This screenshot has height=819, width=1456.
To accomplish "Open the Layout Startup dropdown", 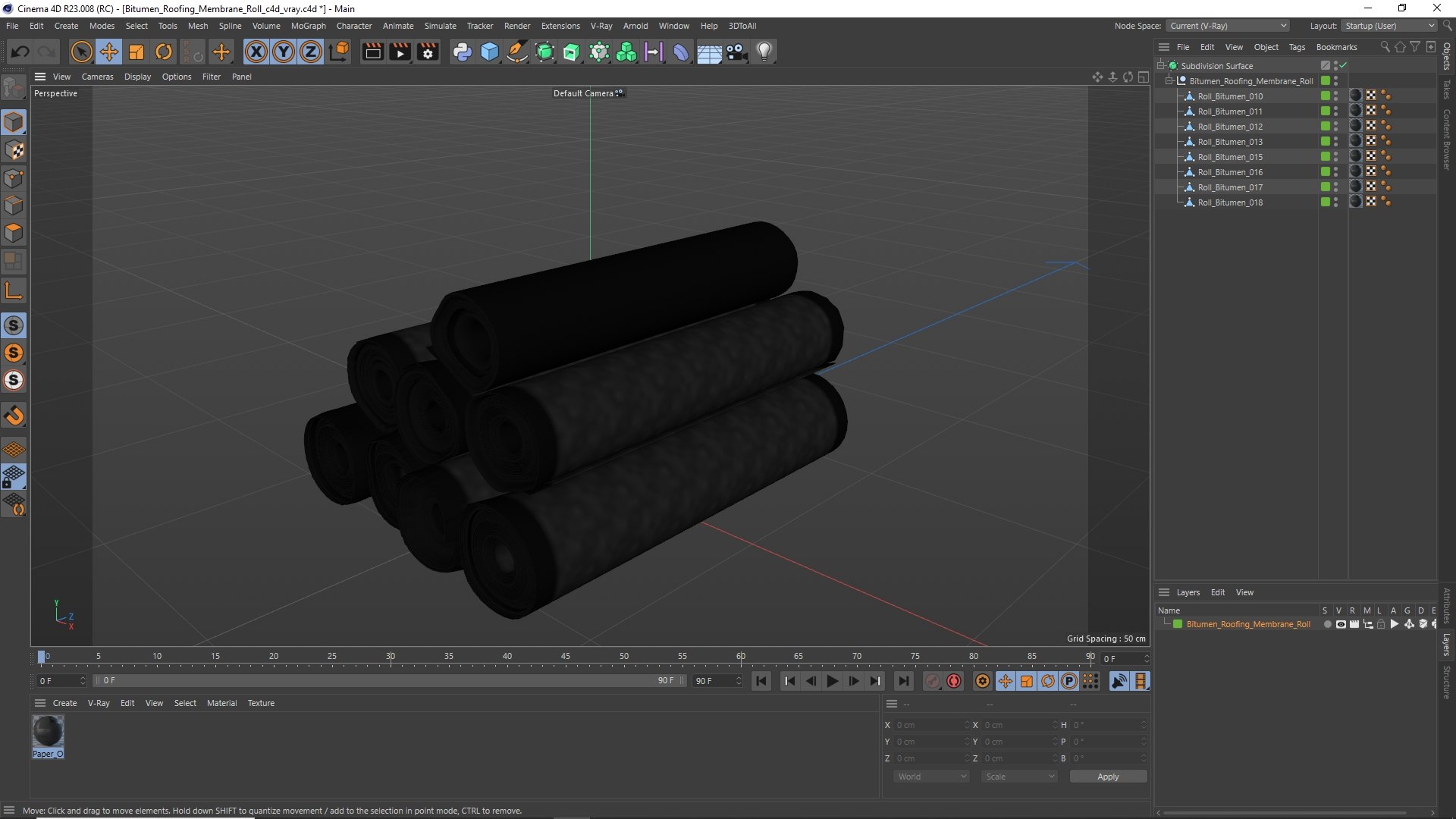I will tap(1389, 26).
